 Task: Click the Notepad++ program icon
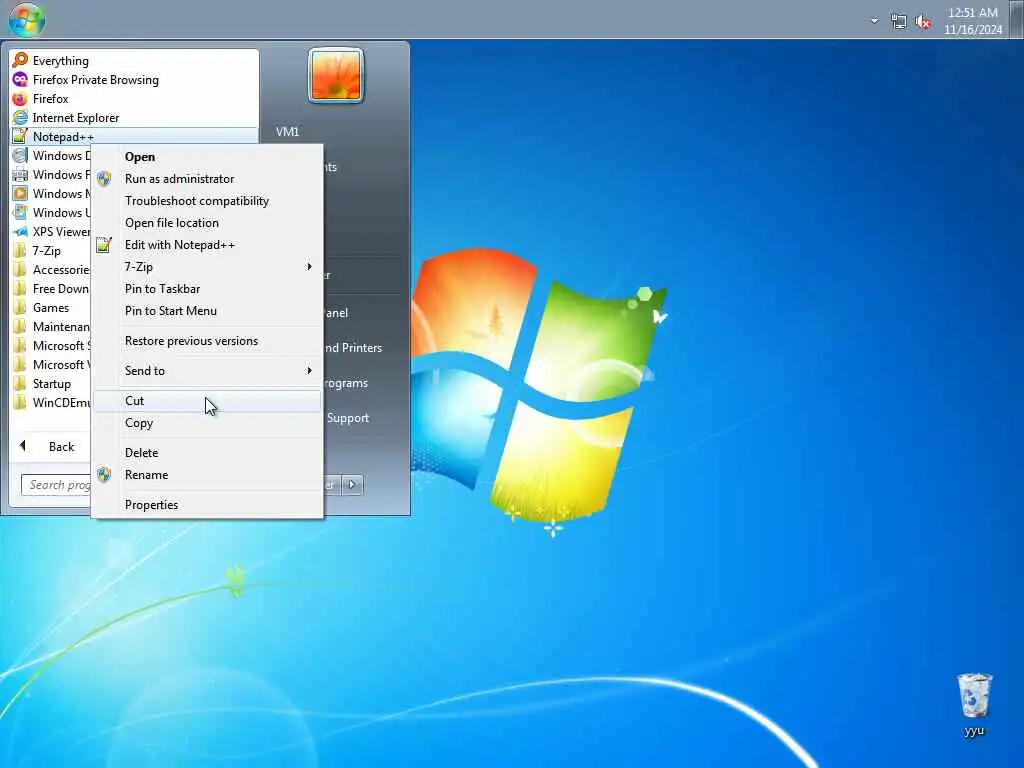[x=20, y=136]
